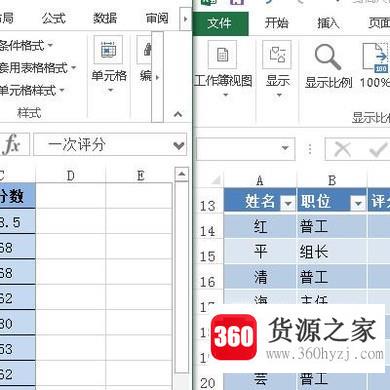Click the cancel X in formula bar
The width and height of the screenshot is (390, 390).
(x=342, y=149)
